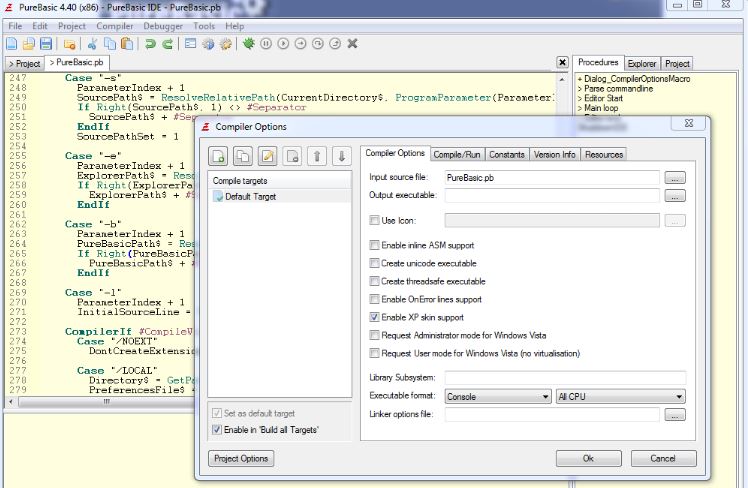Click the debugger Step Out icon
Viewport: 748px width, 488px height.
[x=335, y=44]
